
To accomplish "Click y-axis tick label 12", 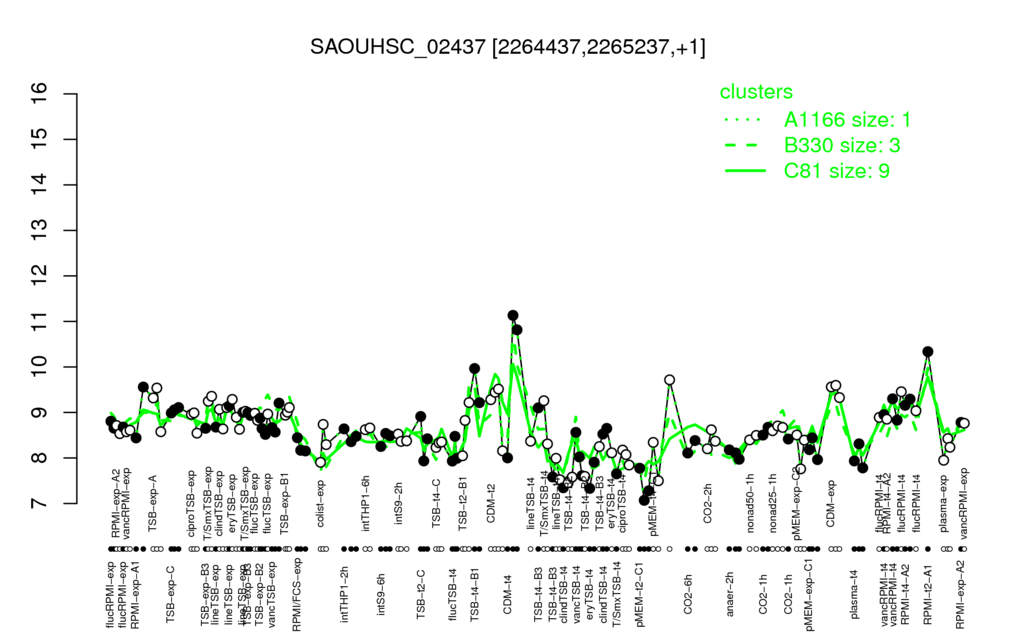I will click(39, 276).
